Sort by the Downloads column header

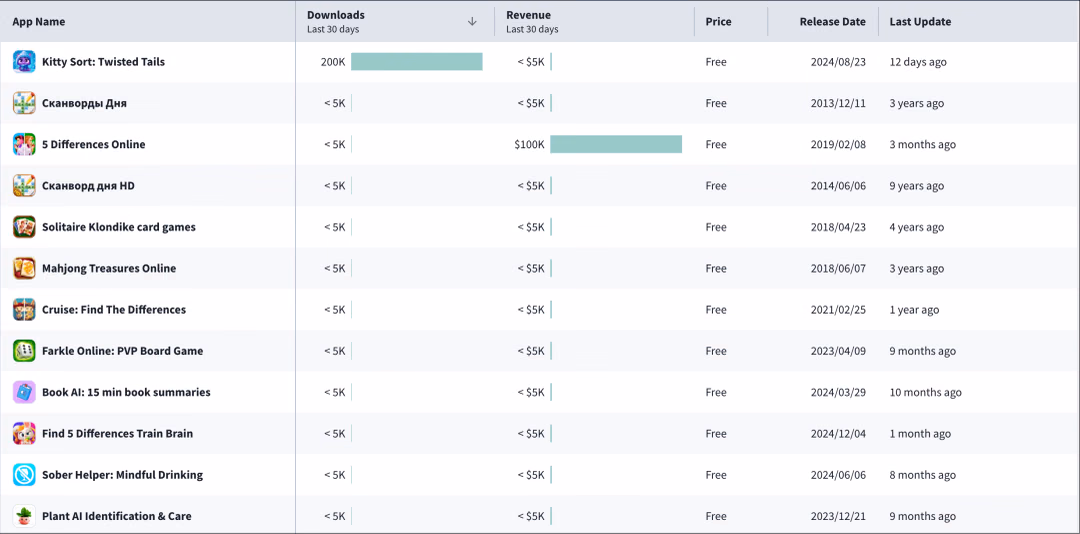pyautogui.click(x=336, y=15)
